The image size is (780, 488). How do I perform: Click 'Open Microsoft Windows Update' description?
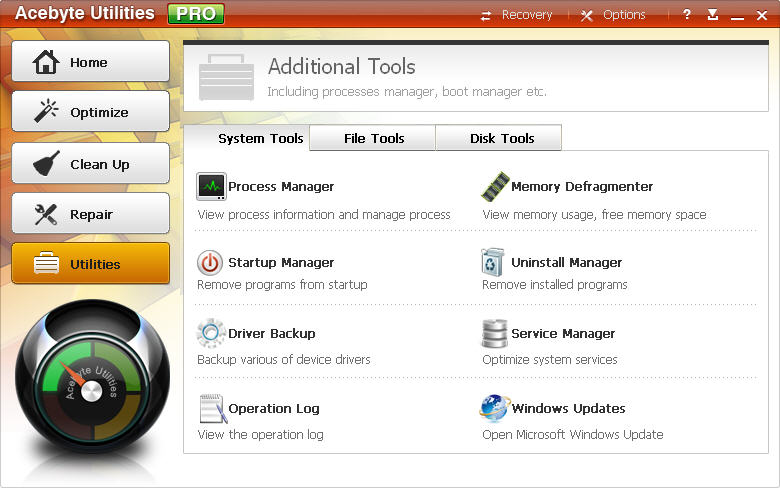pyautogui.click(x=573, y=434)
